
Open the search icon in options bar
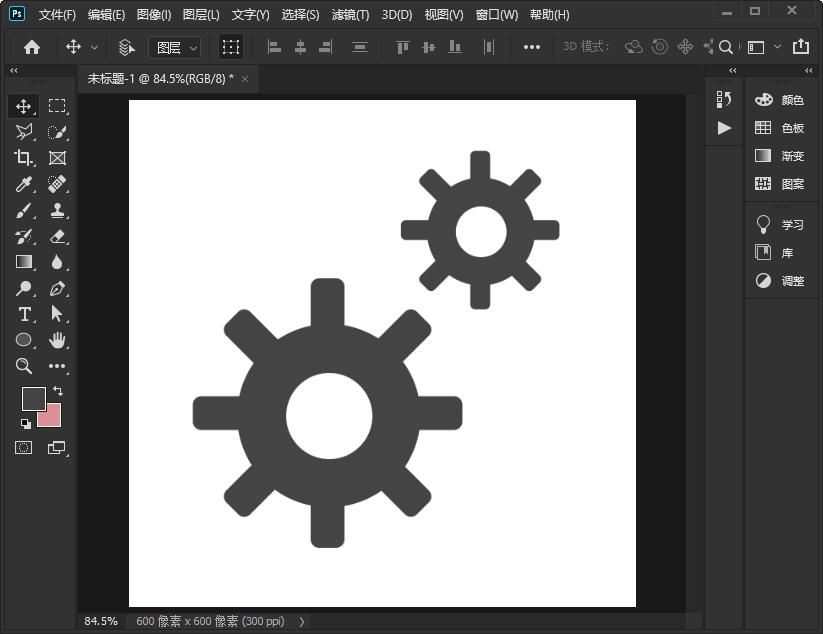(x=726, y=47)
